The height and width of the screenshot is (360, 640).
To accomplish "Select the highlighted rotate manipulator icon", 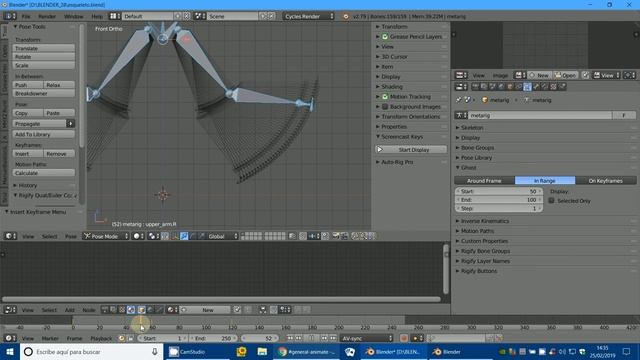I will tap(184, 236).
